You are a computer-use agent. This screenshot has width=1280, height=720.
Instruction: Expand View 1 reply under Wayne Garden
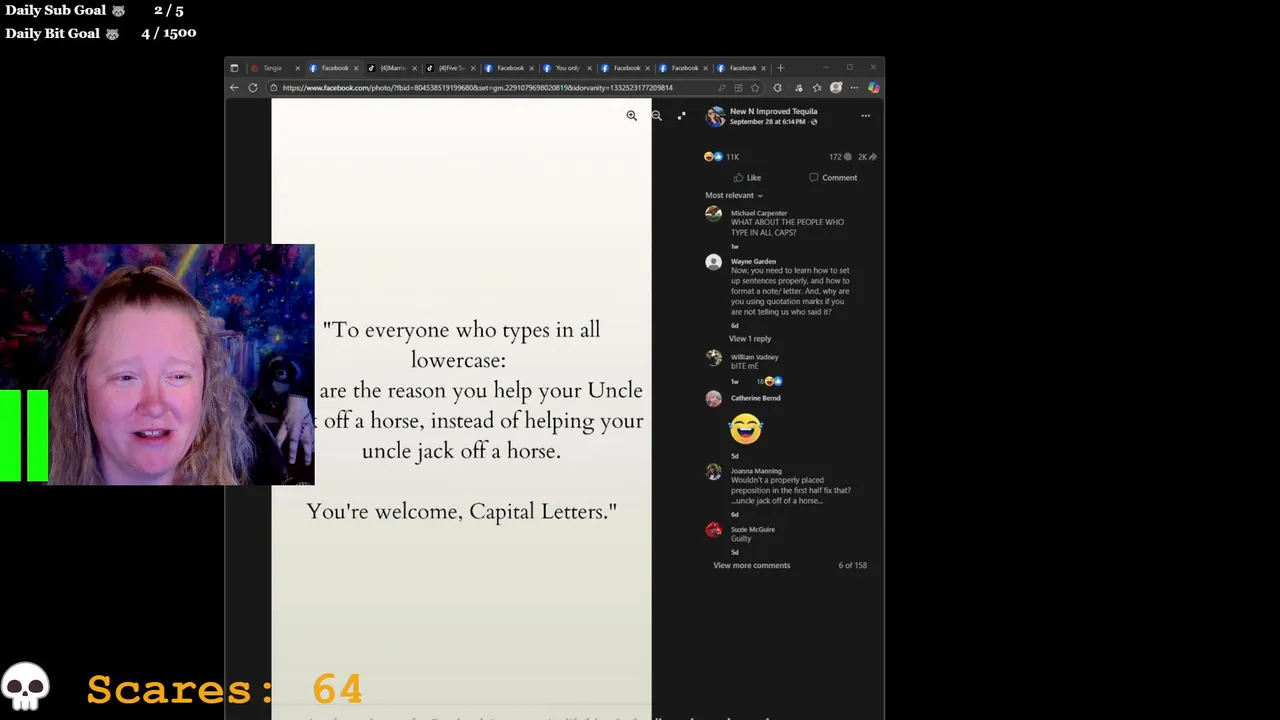[x=750, y=339]
